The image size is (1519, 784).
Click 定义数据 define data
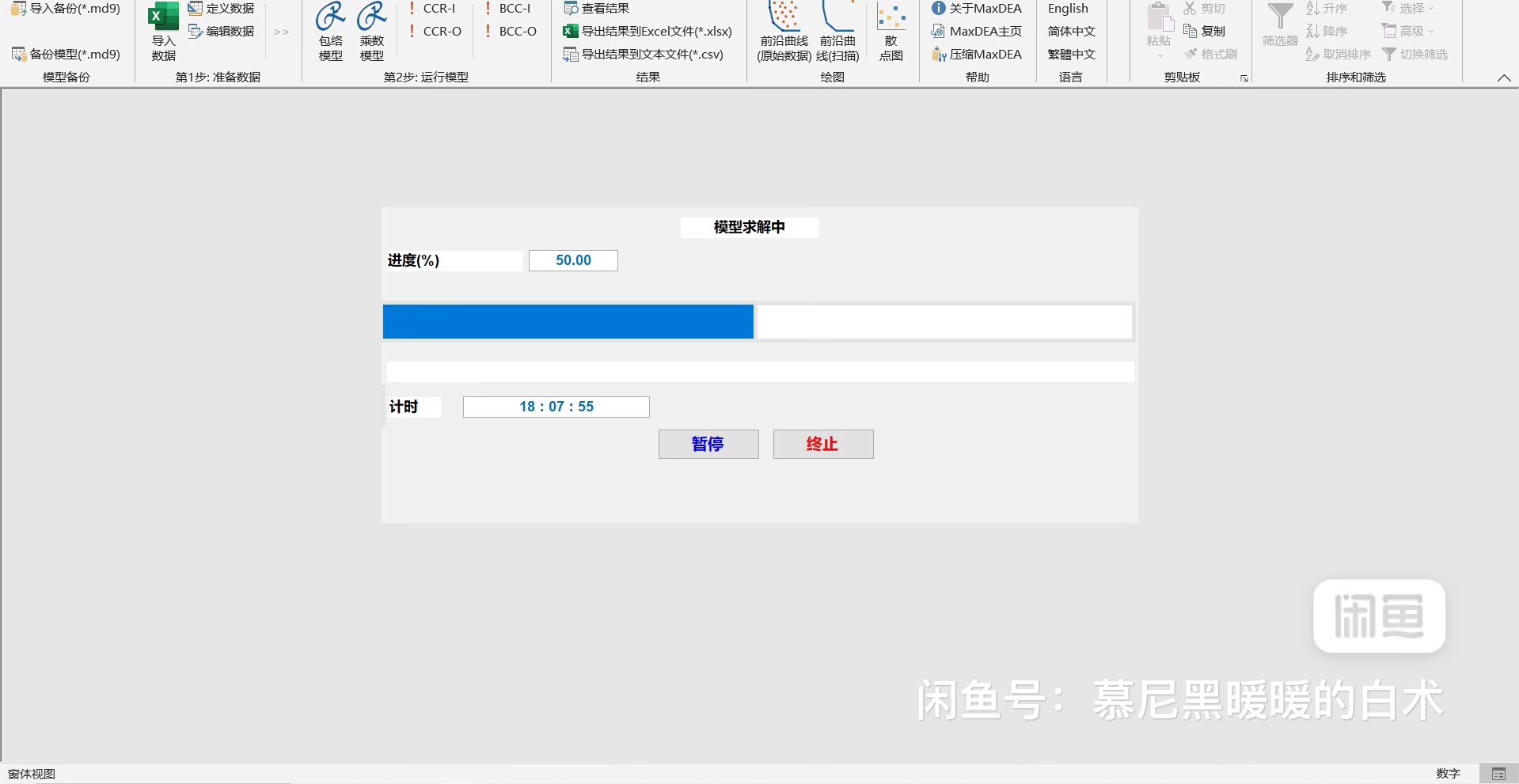[x=221, y=9]
